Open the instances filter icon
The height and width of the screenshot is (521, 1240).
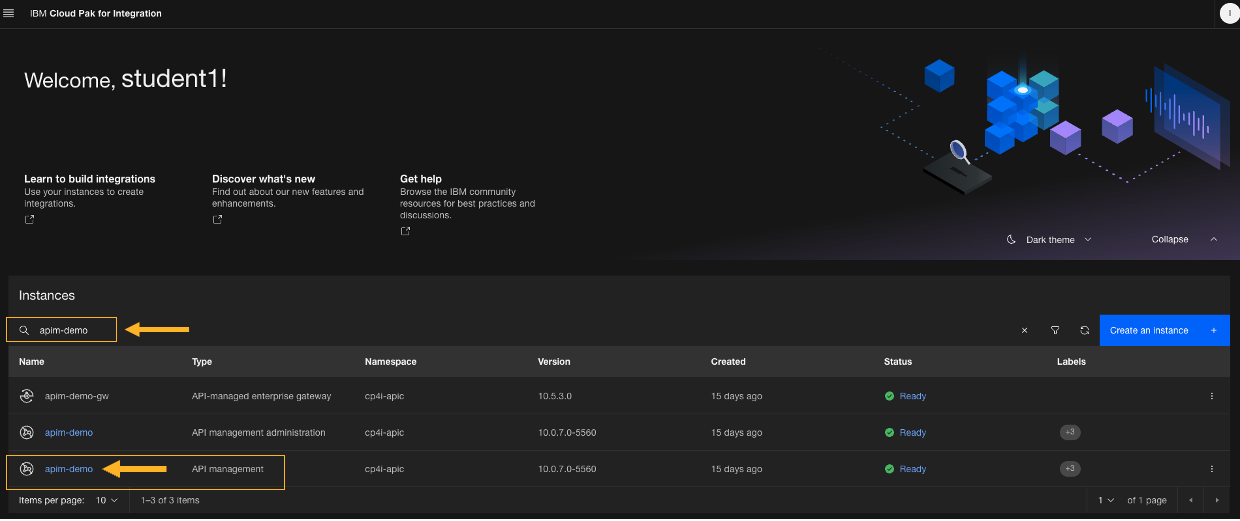(x=1055, y=330)
